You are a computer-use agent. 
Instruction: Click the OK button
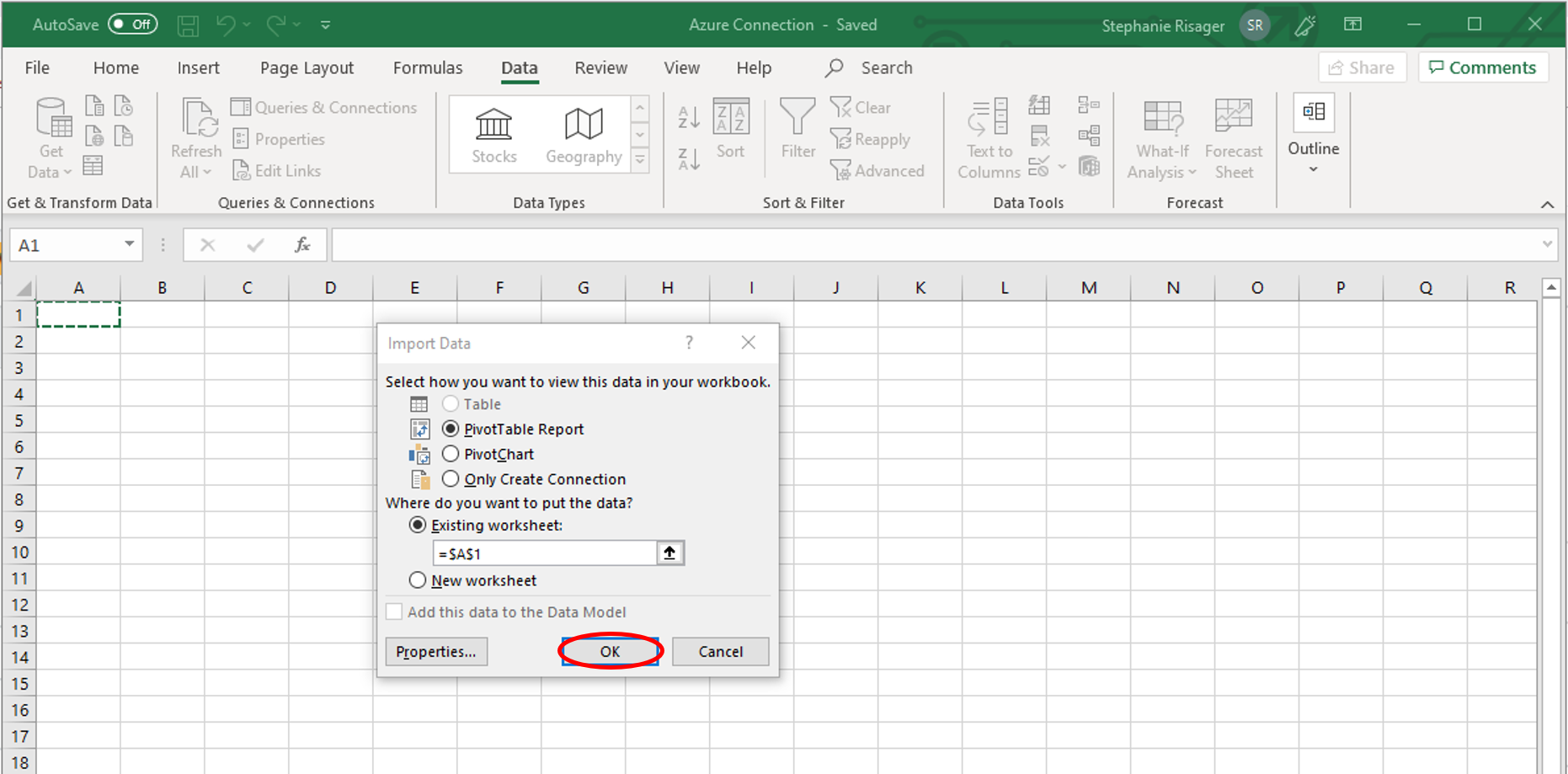point(610,651)
